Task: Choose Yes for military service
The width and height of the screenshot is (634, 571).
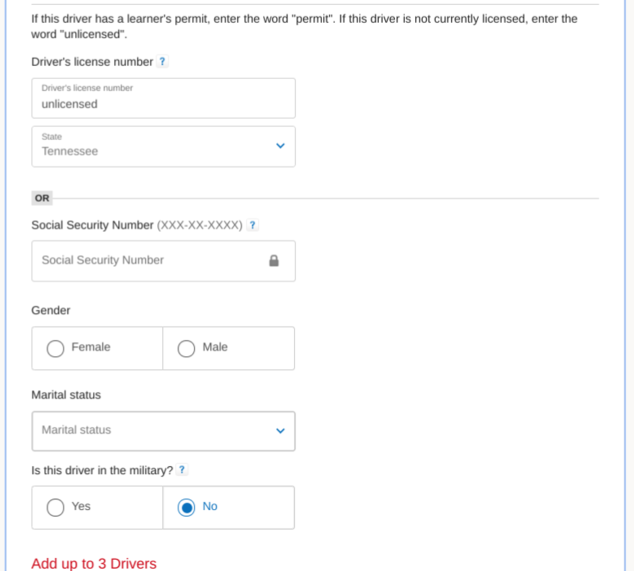Action: click(x=55, y=508)
